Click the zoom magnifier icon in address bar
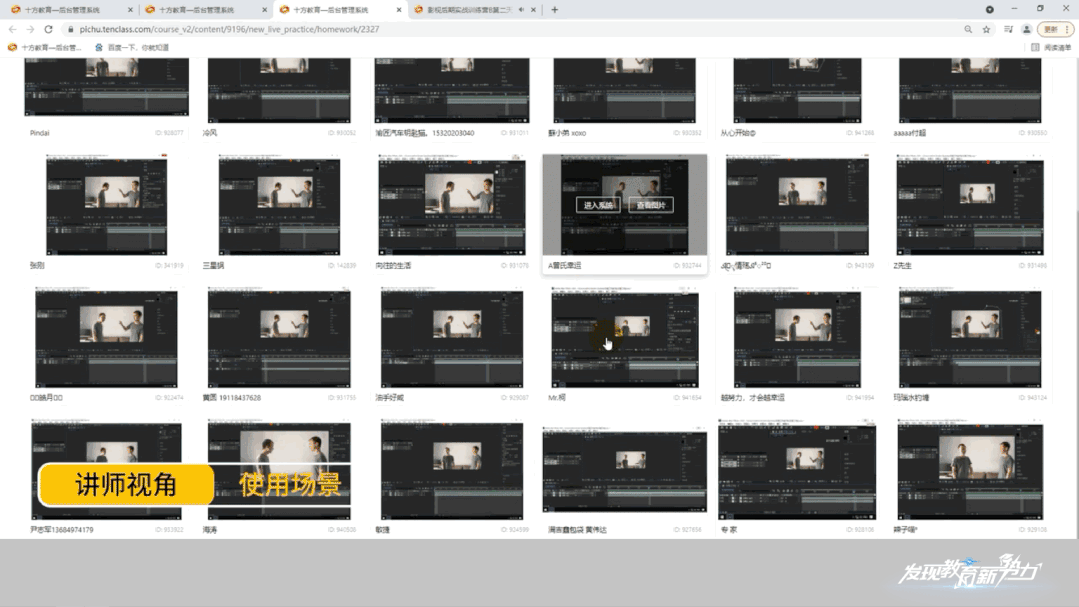 968,30
